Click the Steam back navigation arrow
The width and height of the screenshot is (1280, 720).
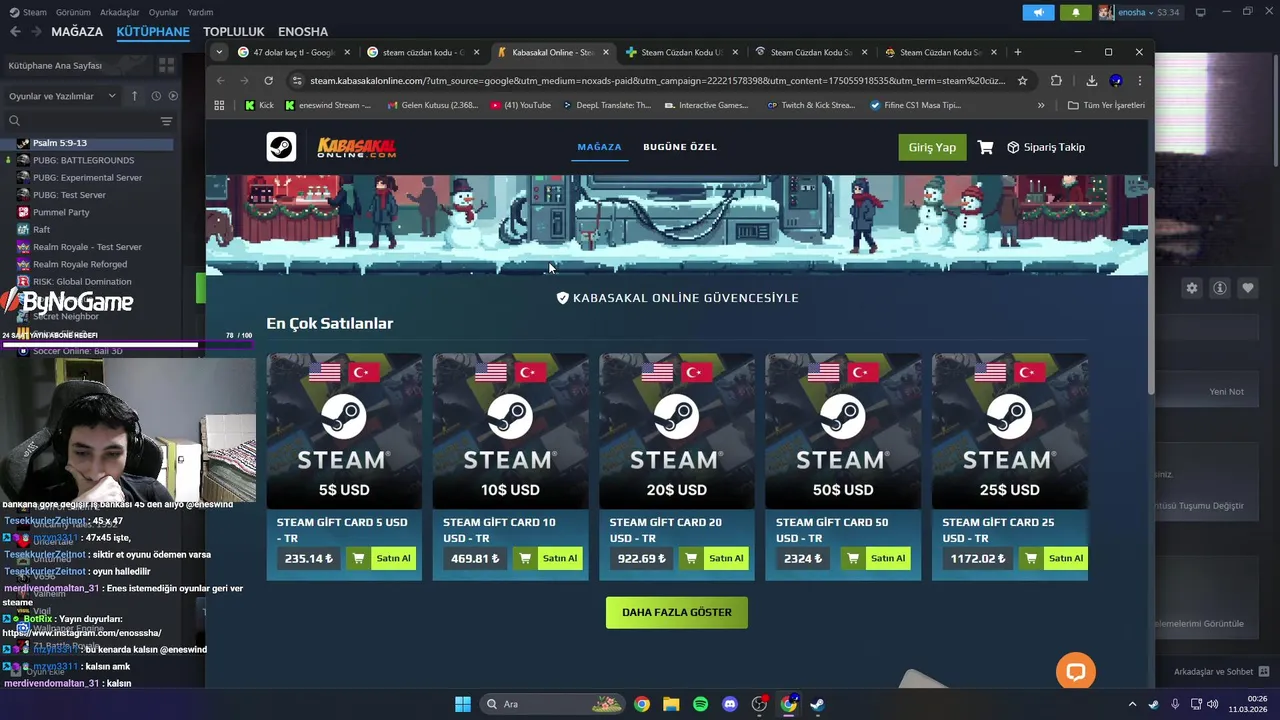pos(15,32)
